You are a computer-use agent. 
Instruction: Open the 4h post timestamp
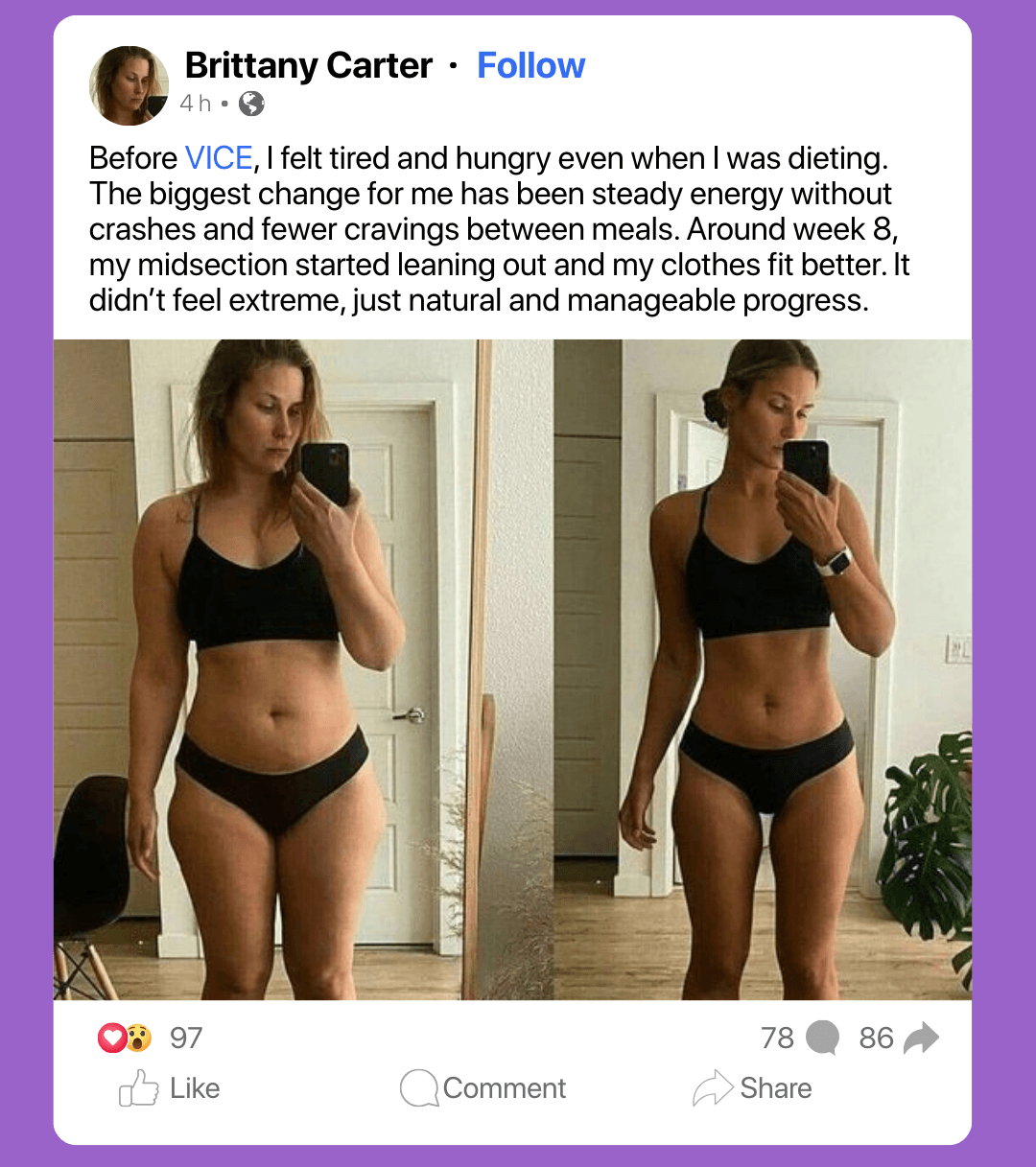[x=196, y=103]
